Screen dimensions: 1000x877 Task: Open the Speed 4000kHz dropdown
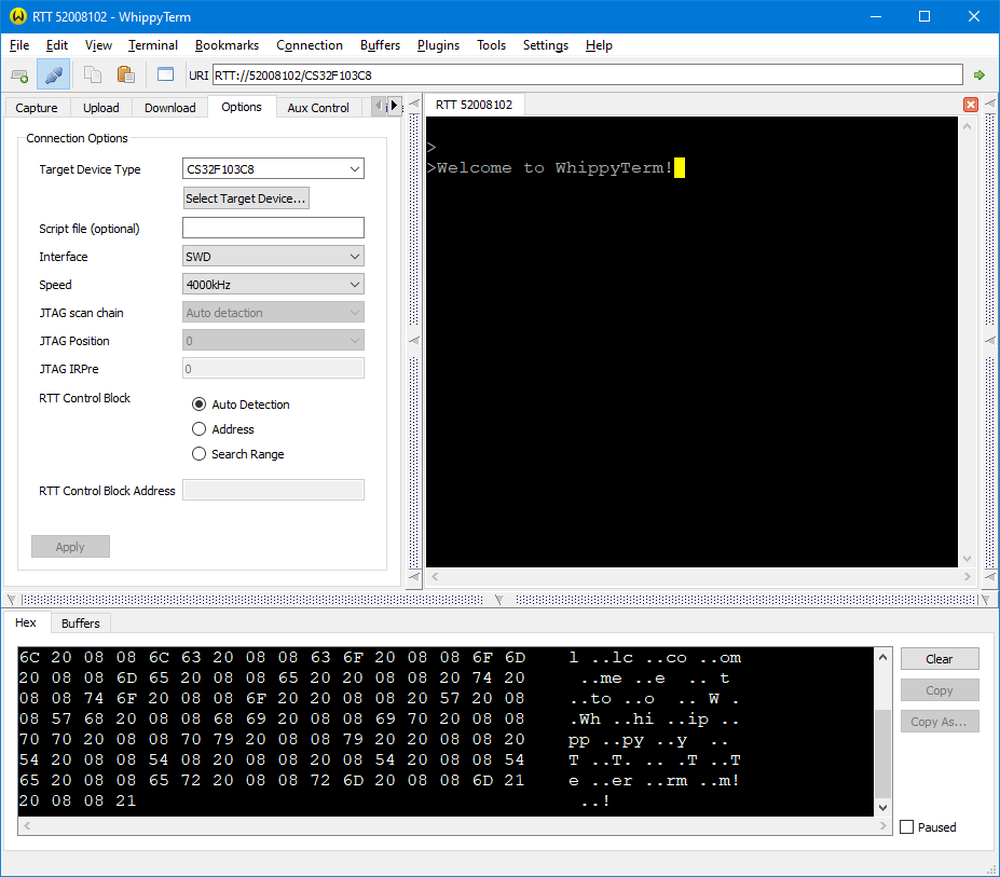pos(273,285)
